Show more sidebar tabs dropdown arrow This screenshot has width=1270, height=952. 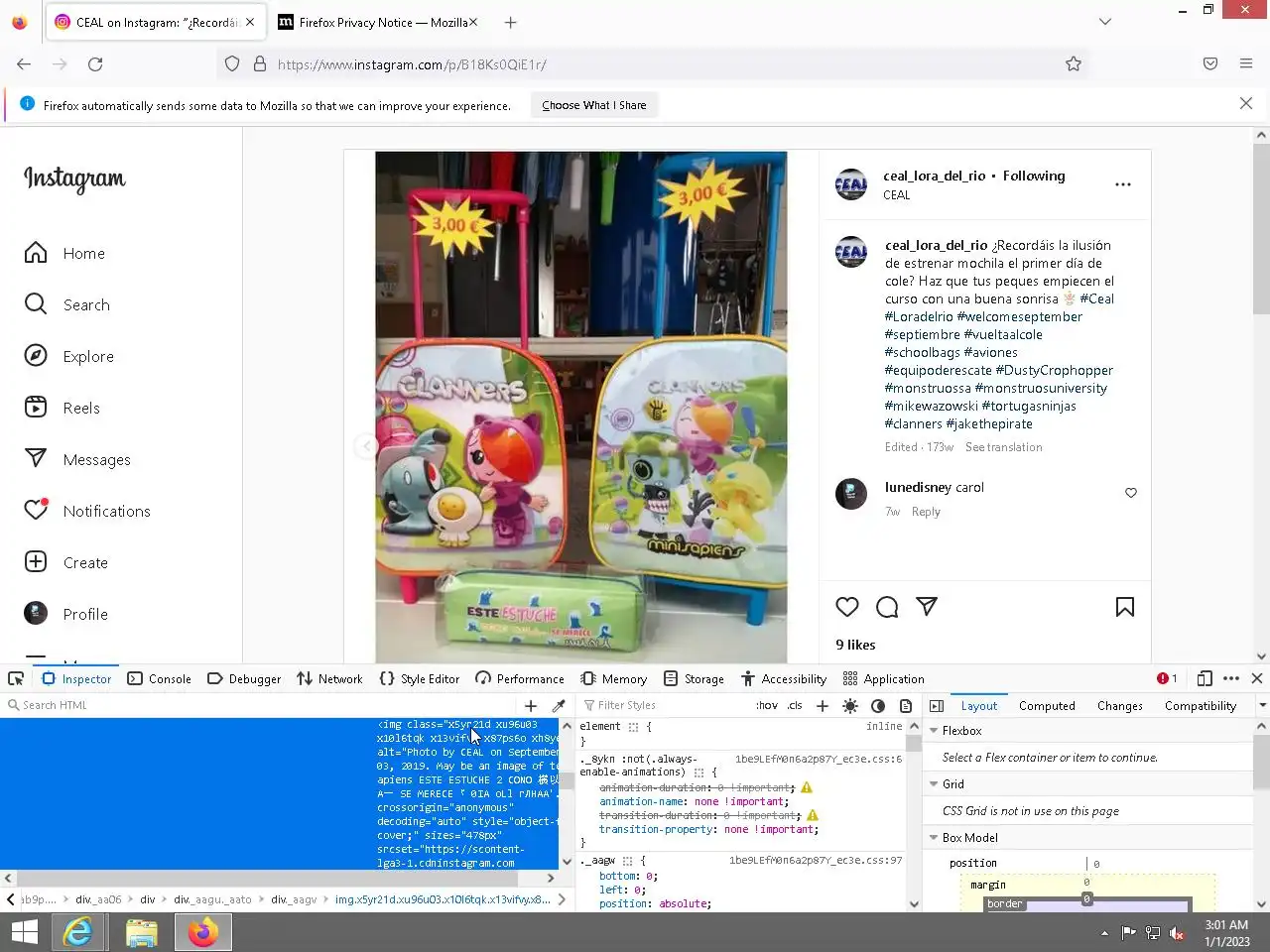click(1262, 706)
